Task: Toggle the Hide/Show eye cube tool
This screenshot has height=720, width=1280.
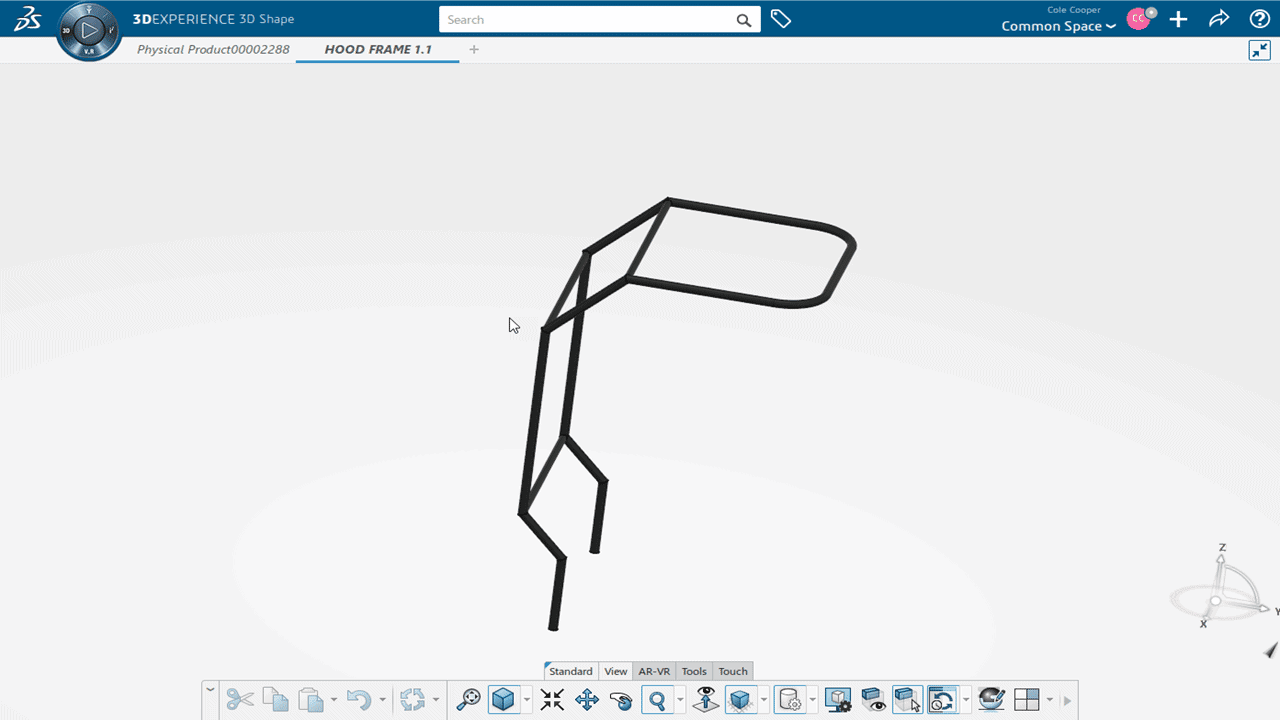Action: pos(873,699)
